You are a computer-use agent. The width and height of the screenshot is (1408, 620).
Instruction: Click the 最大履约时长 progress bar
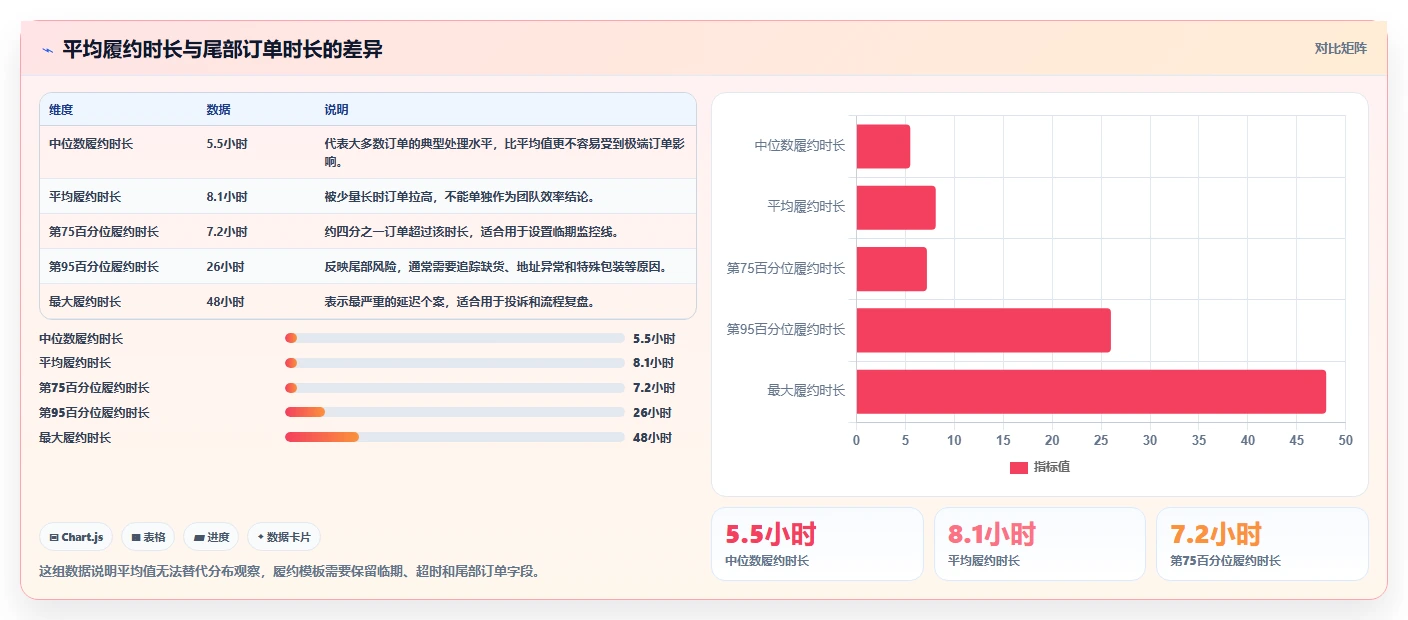pyautogui.click(x=455, y=437)
